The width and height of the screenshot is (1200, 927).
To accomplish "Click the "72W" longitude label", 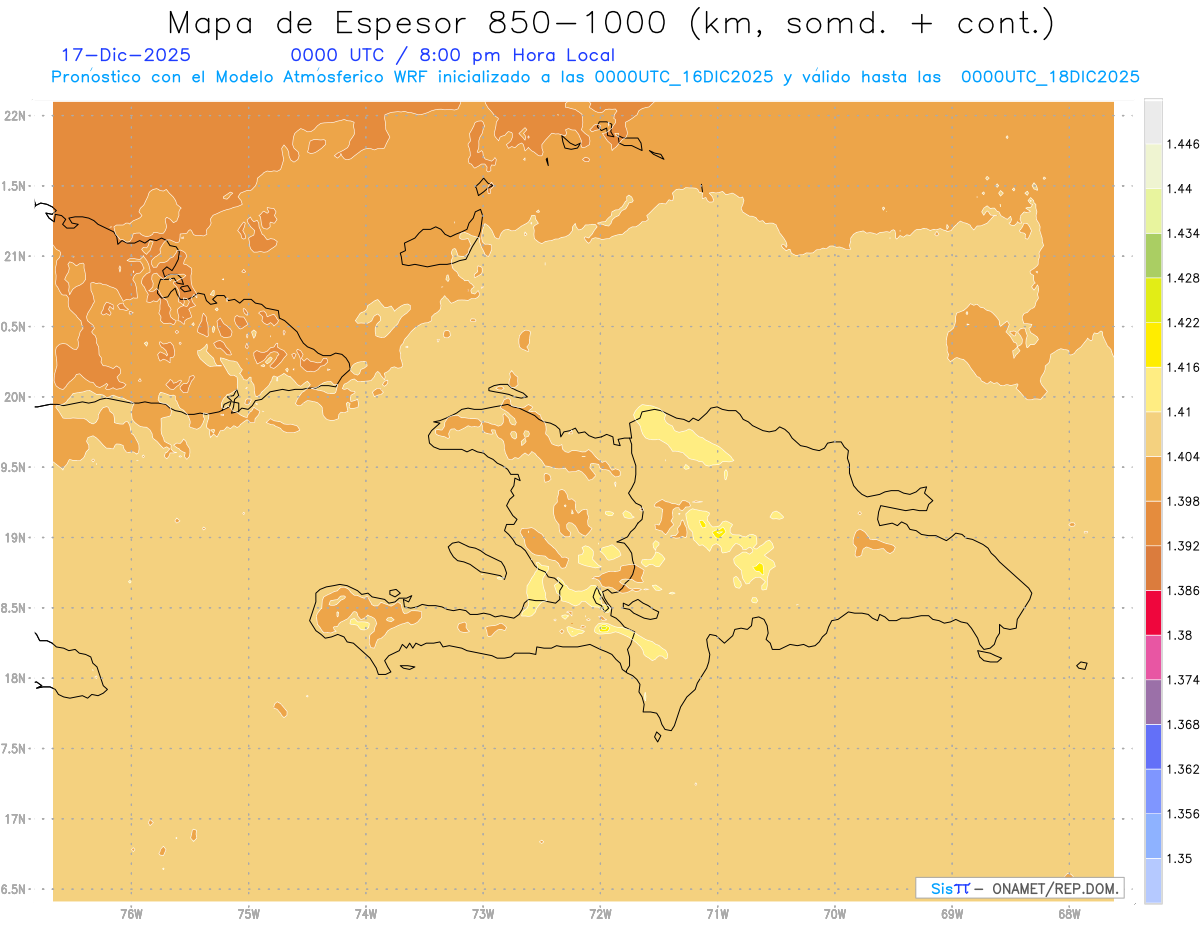I will coord(600,914).
